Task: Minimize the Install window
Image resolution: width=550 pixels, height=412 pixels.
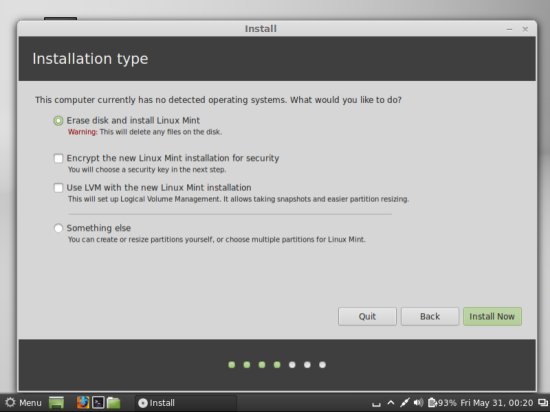Action: 509,29
